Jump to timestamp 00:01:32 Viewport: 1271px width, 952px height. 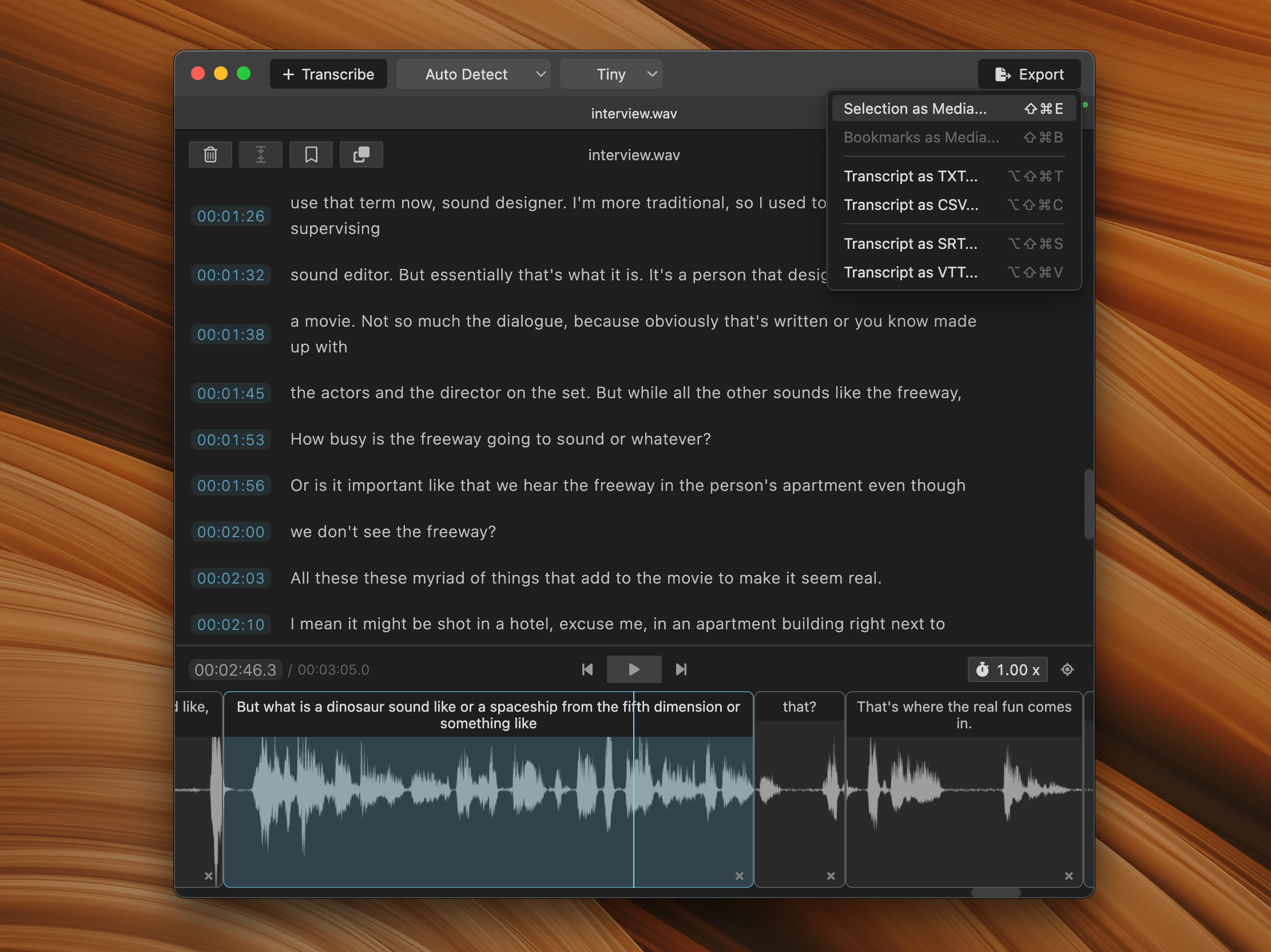(231, 275)
